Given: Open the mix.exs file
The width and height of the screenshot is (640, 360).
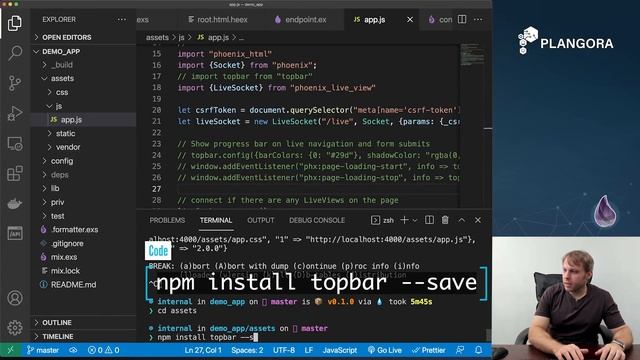Looking at the screenshot, I should (x=84, y=257).
